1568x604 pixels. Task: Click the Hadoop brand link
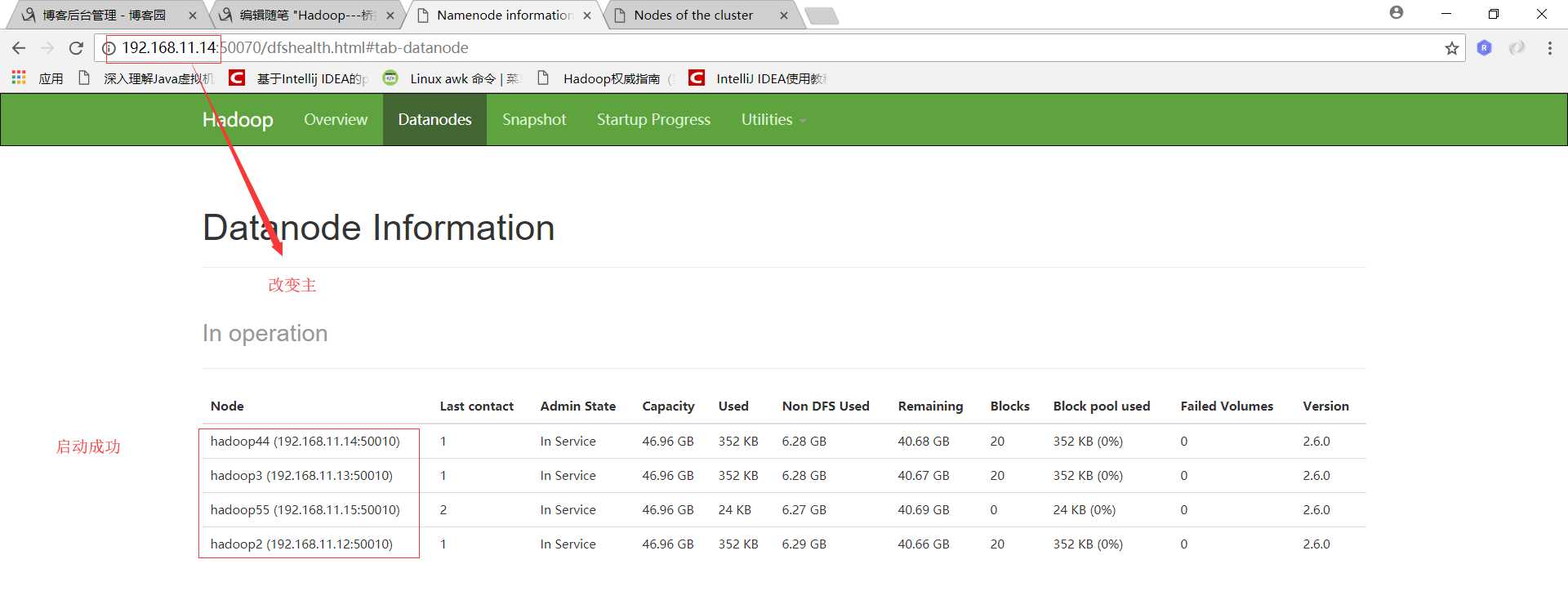(238, 119)
